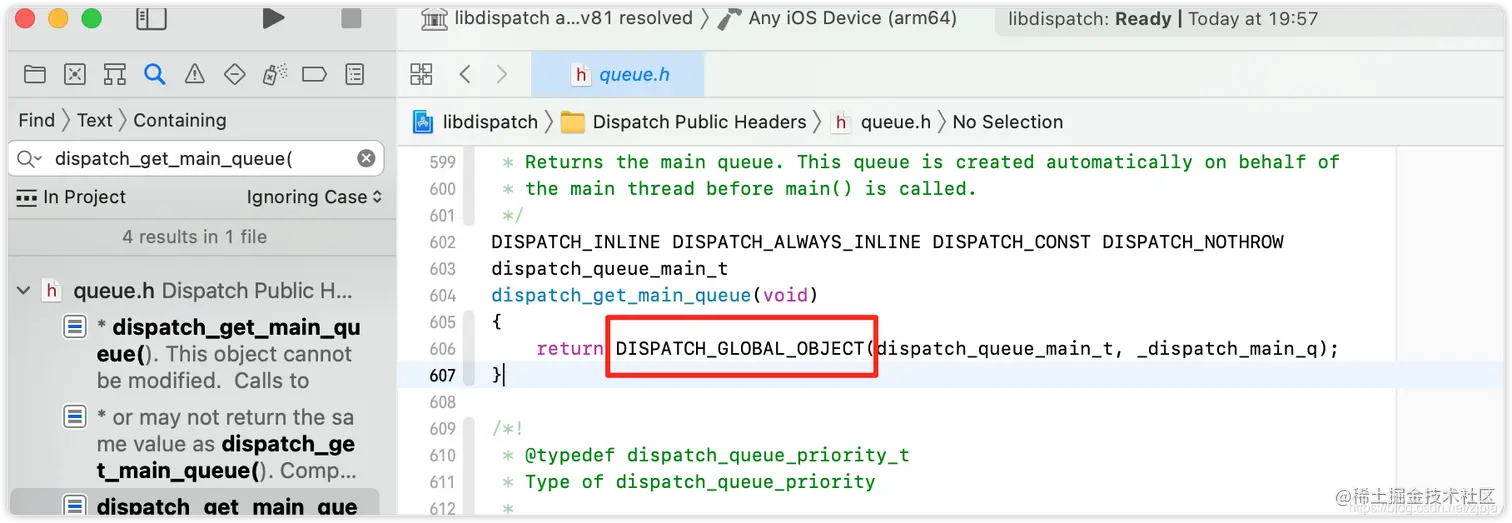
Task: Click libdispatch in the jump bar
Action: (476, 122)
